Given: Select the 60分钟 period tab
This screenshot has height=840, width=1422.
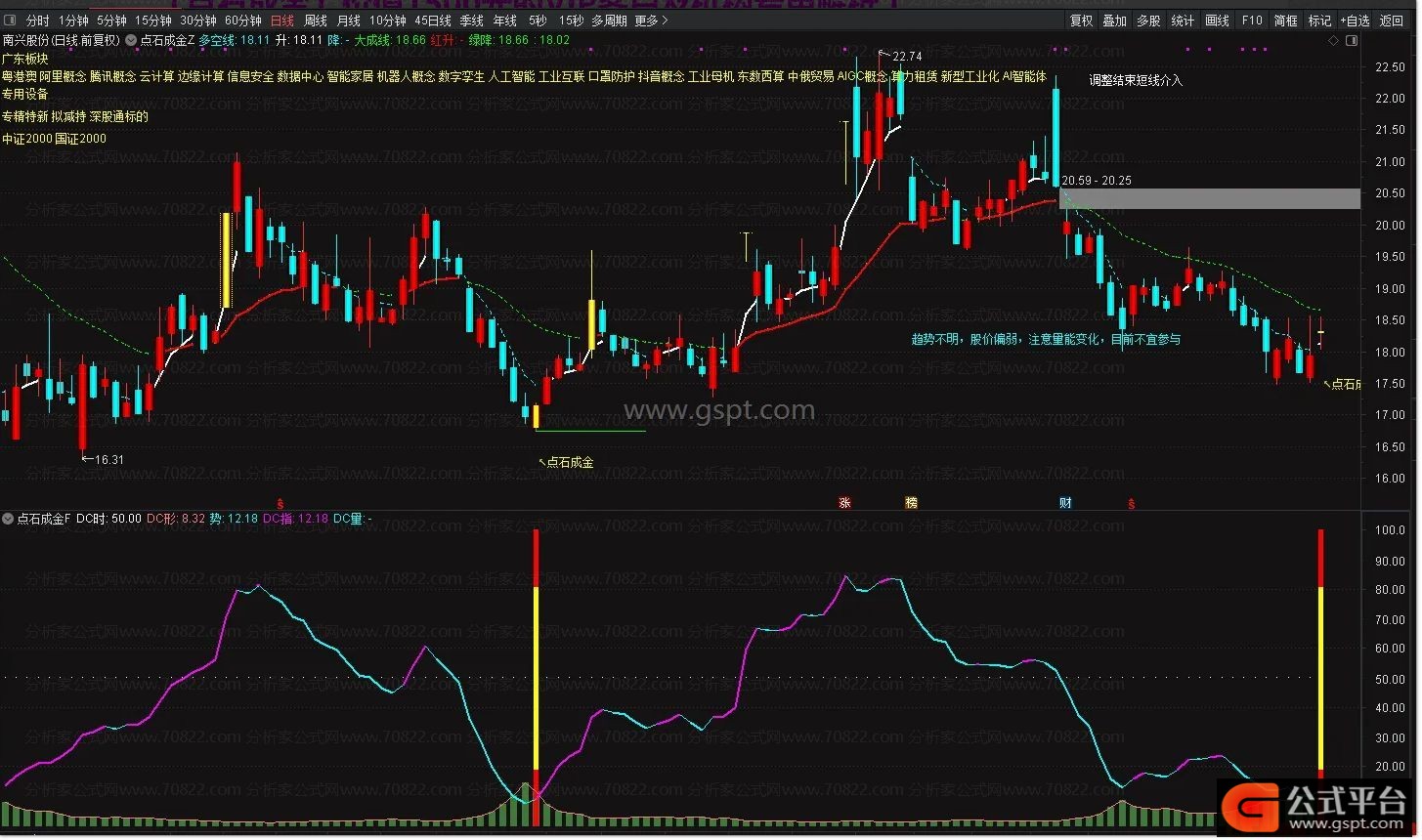Looking at the screenshot, I should tap(242, 20).
